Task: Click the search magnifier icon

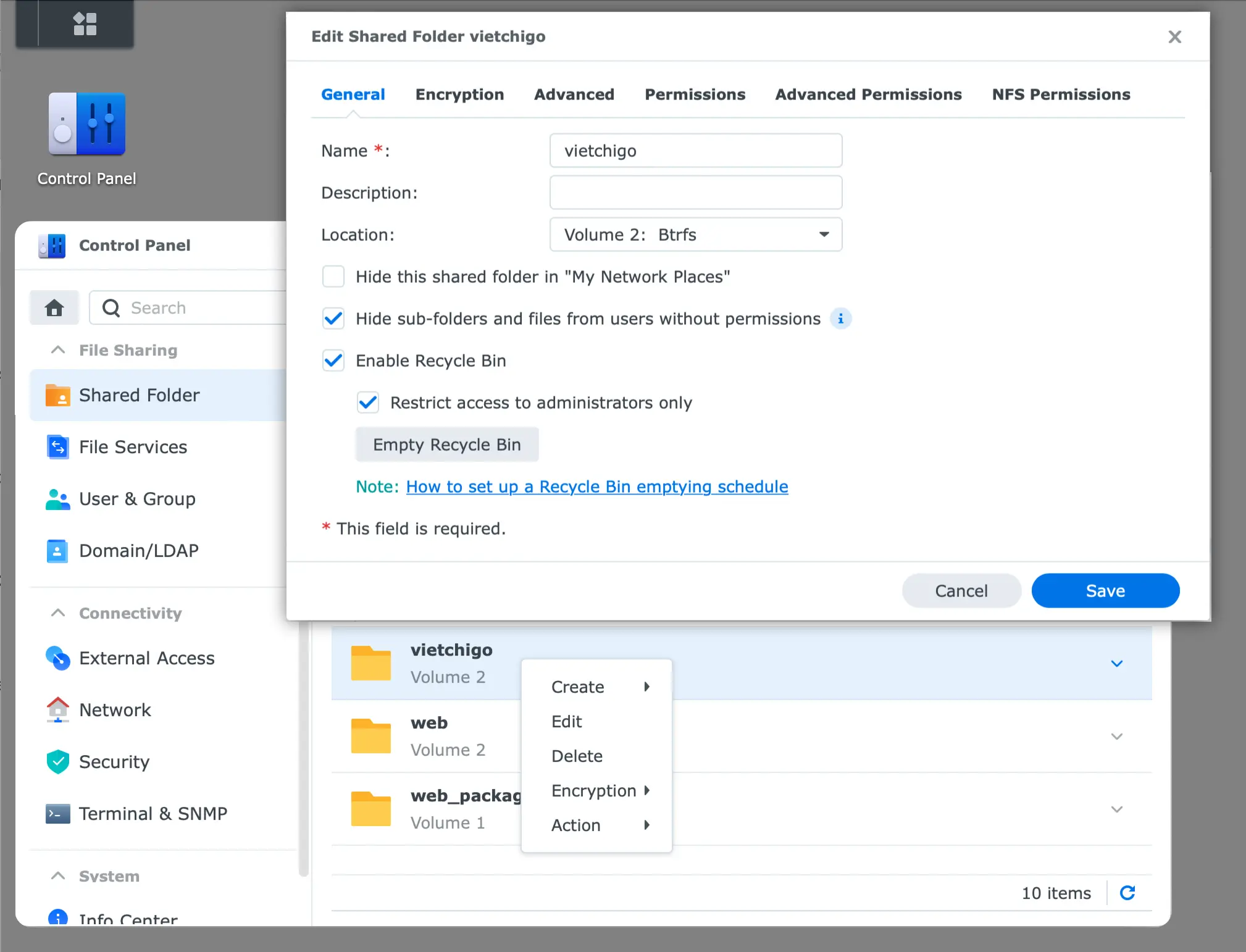Action: click(x=111, y=307)
